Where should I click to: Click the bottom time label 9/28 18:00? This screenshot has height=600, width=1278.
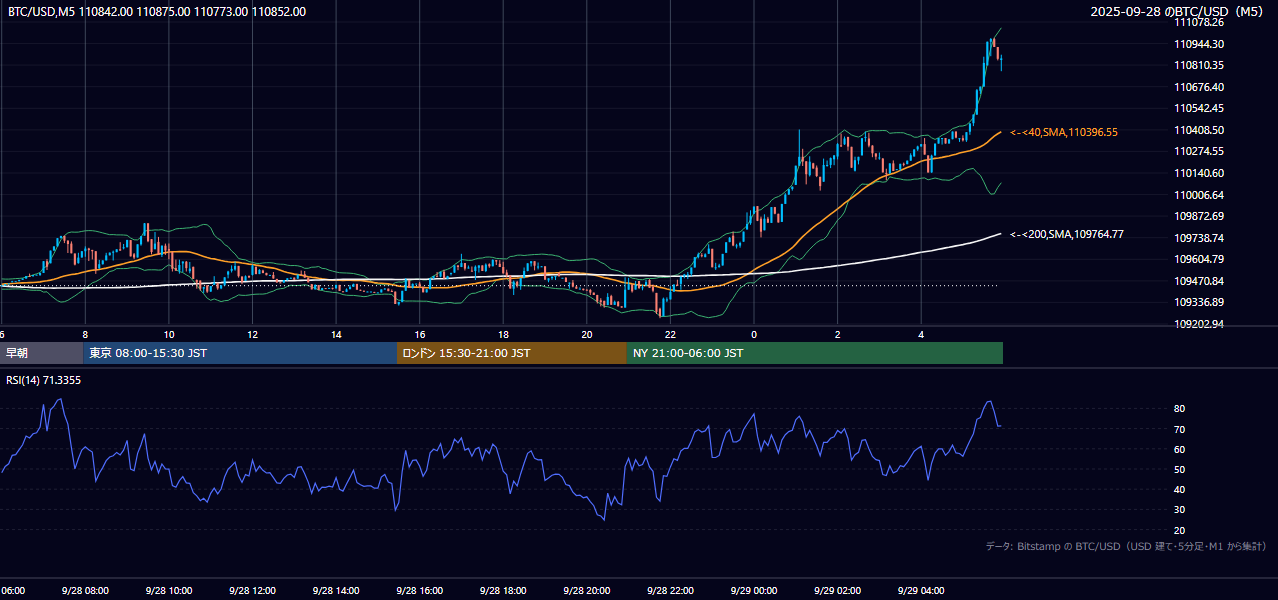click(x=503, y=591)
